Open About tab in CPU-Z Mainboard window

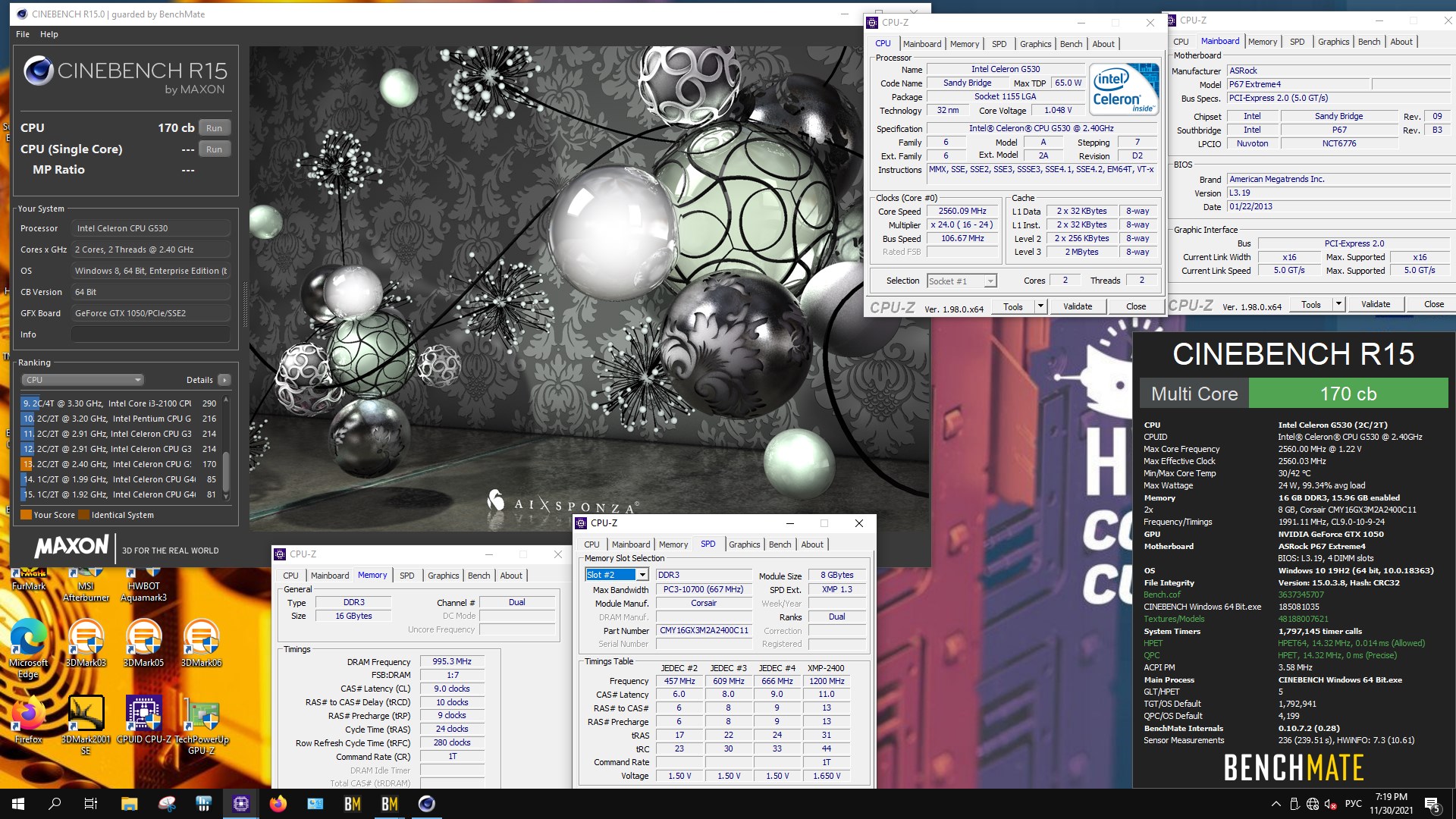1401,42
